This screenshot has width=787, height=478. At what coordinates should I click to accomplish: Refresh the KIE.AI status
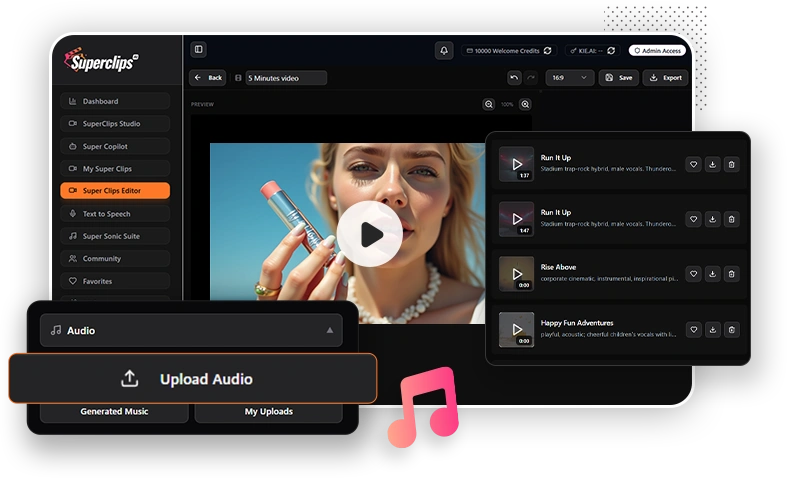pos(611,51)
